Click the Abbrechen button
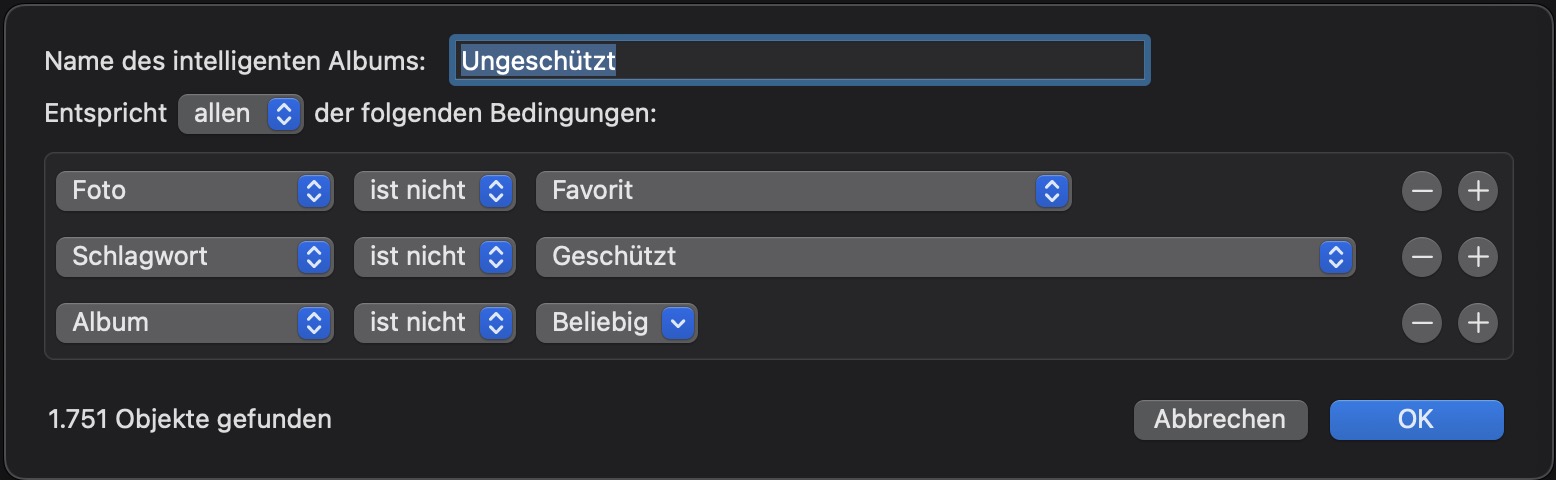The height and width of the screenshot is (480, 1556). [x=1220, y=420]
